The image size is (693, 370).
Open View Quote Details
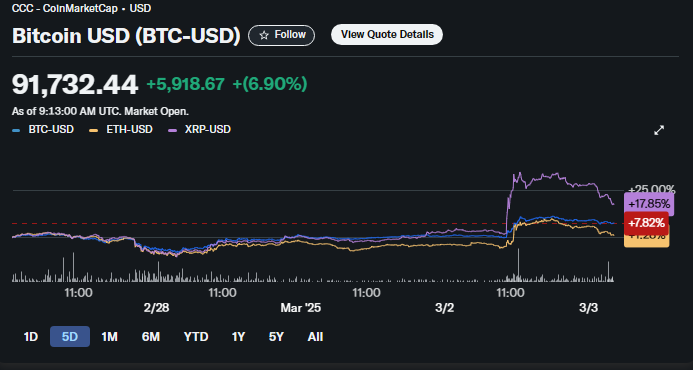pyautogui.click(x=387, y=35)
